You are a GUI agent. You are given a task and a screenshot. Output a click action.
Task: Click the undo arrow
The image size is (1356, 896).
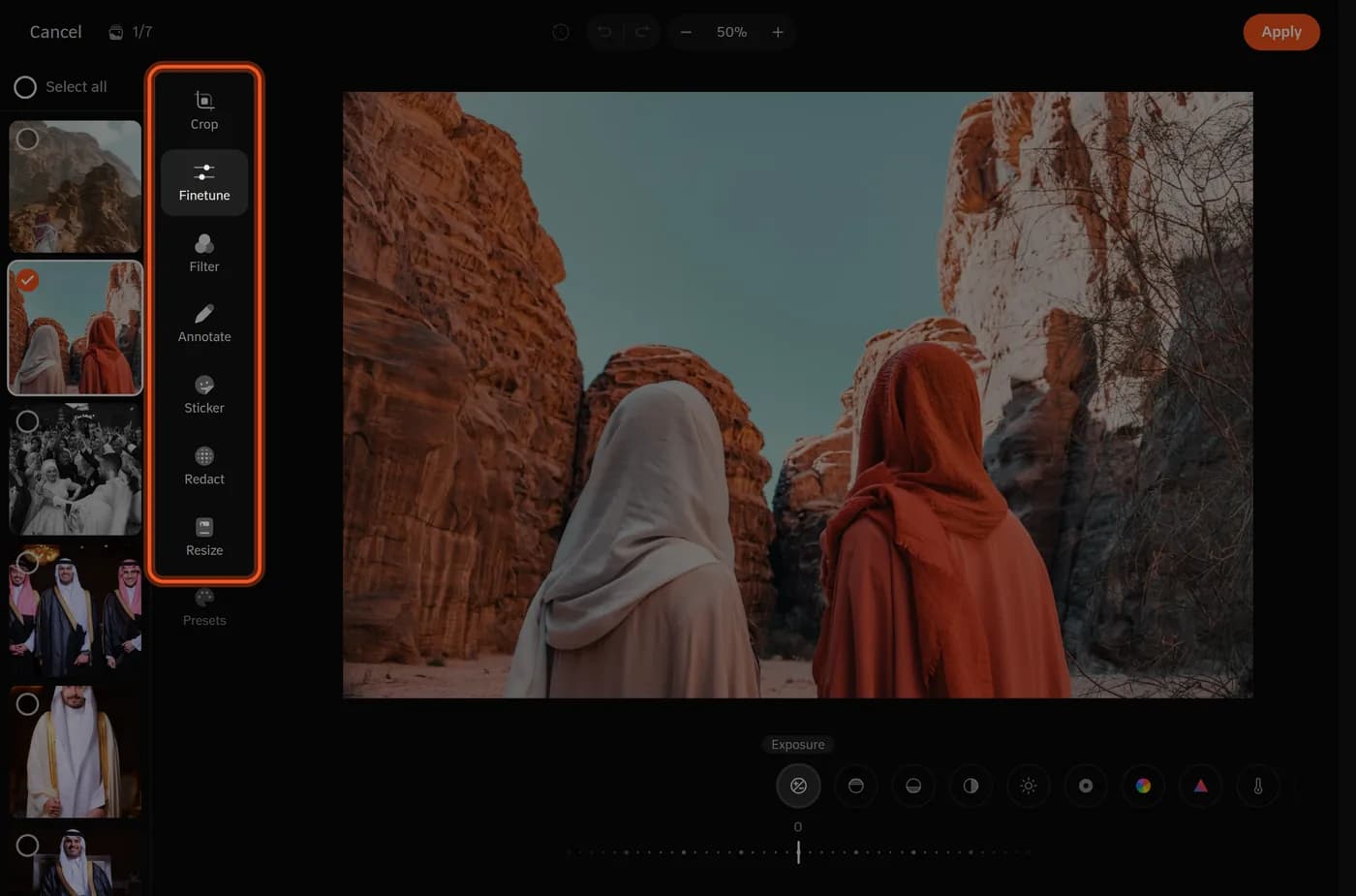click(604, 32)
